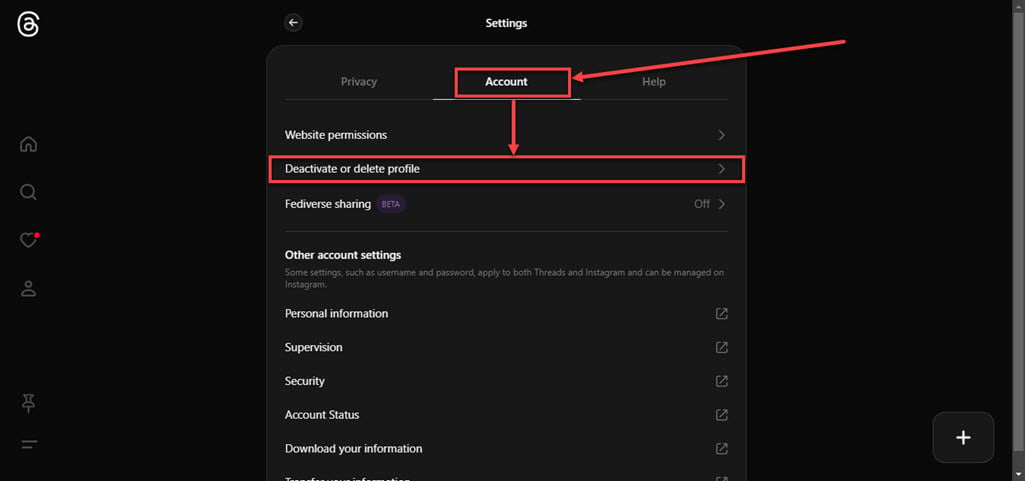Viewport: 1025px width, 481px height.
Task: Select the Account tab
Action: (506, 82)
